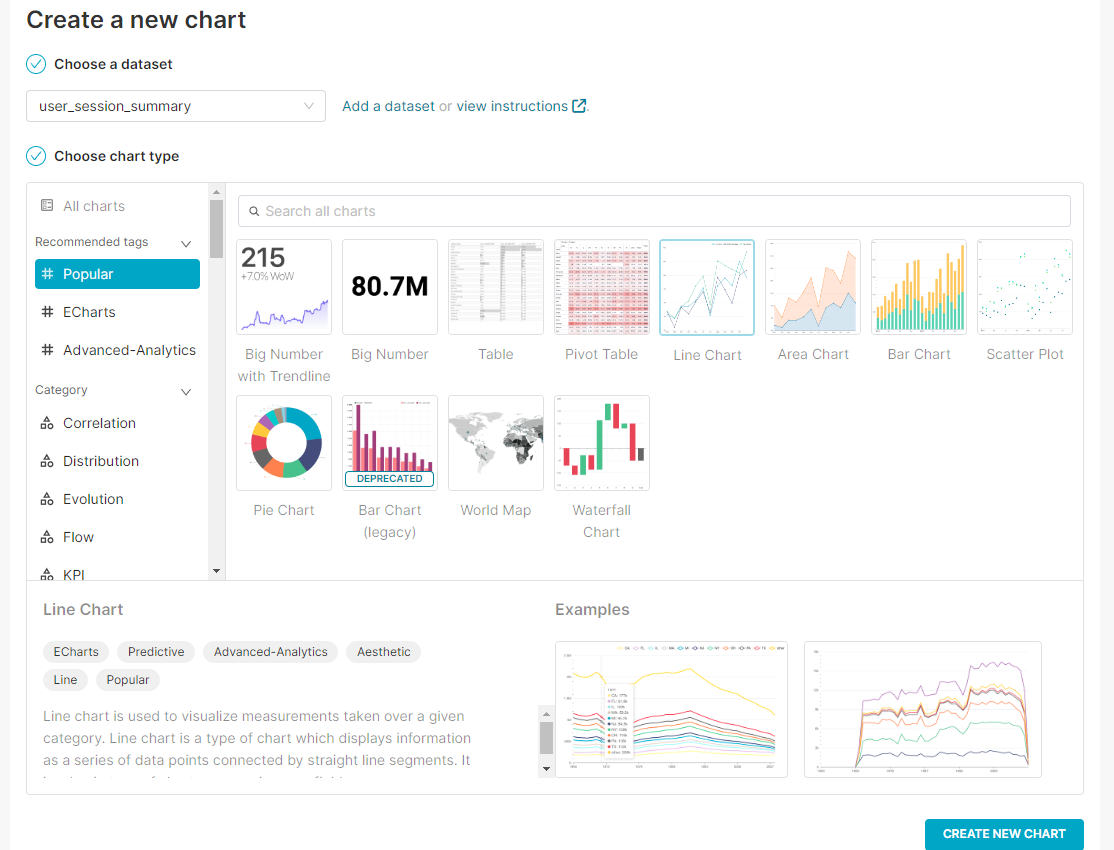Open the first Line Chart example image

(x=671, y=709)
